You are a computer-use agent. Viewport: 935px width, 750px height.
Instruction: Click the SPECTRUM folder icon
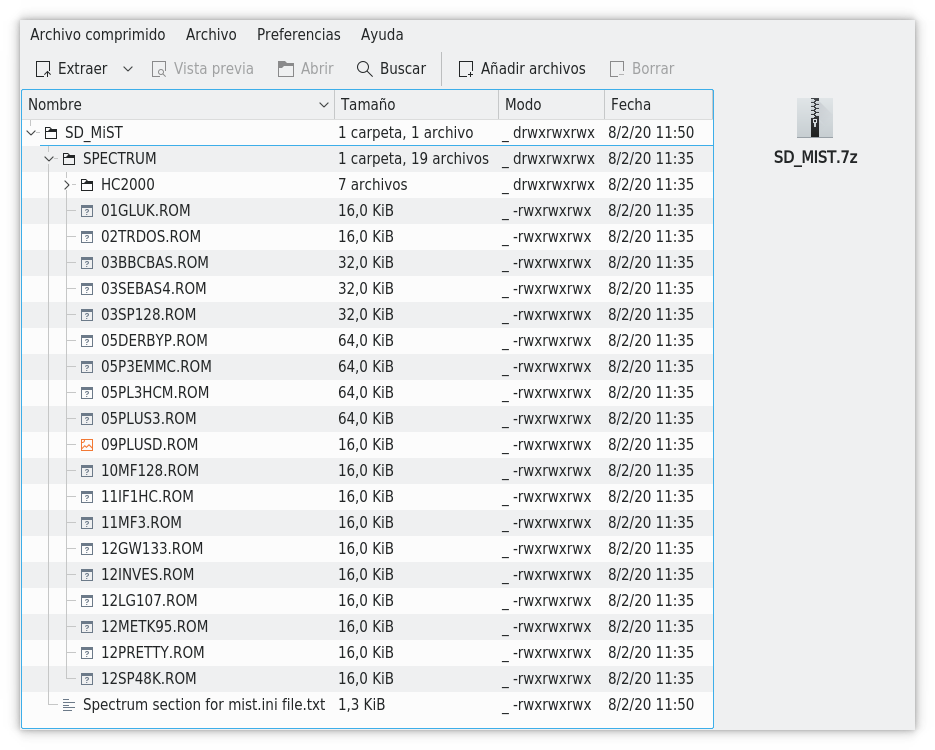coord(69,159)
